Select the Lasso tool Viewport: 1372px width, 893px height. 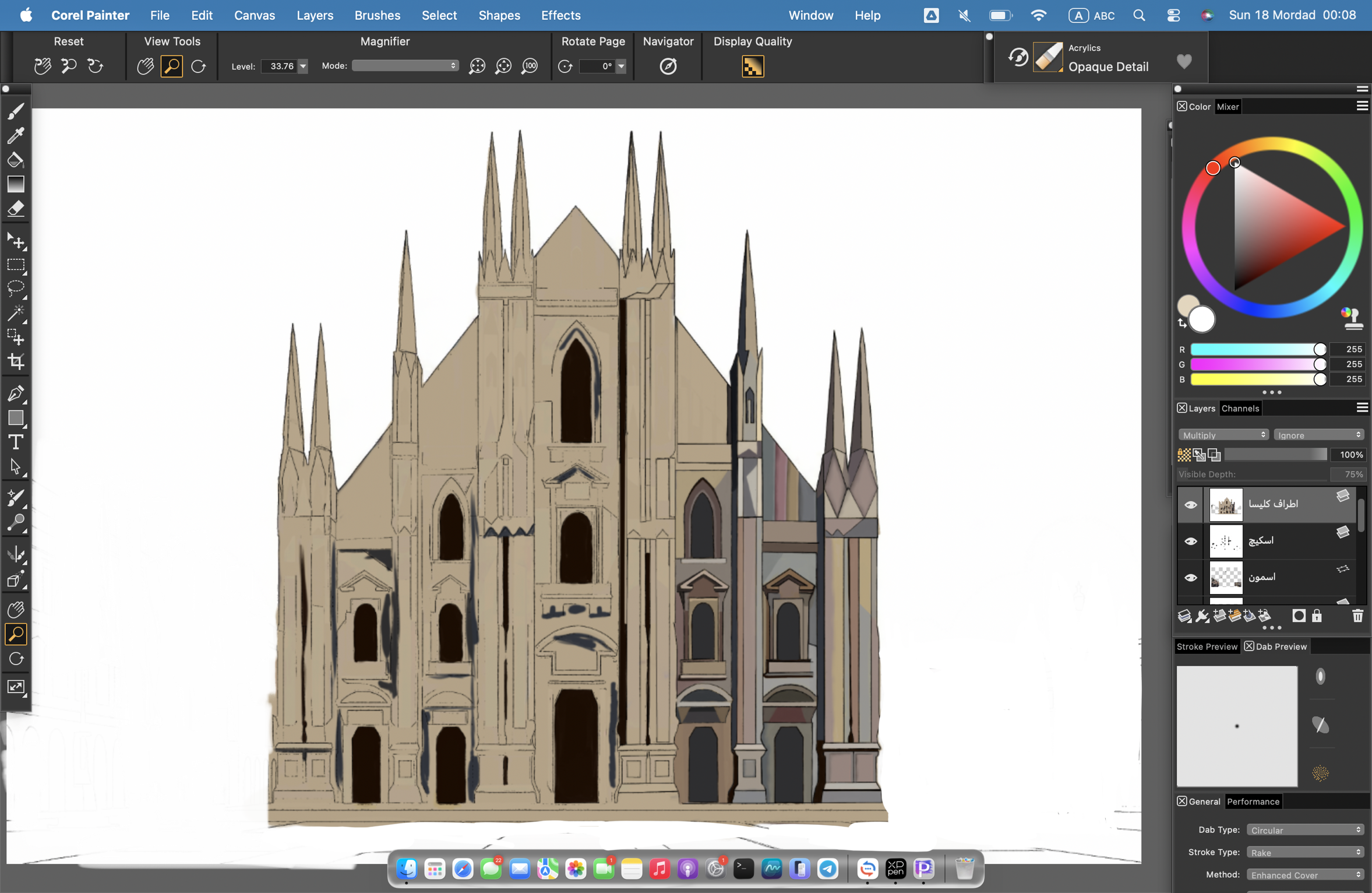(x=16, y=289)
